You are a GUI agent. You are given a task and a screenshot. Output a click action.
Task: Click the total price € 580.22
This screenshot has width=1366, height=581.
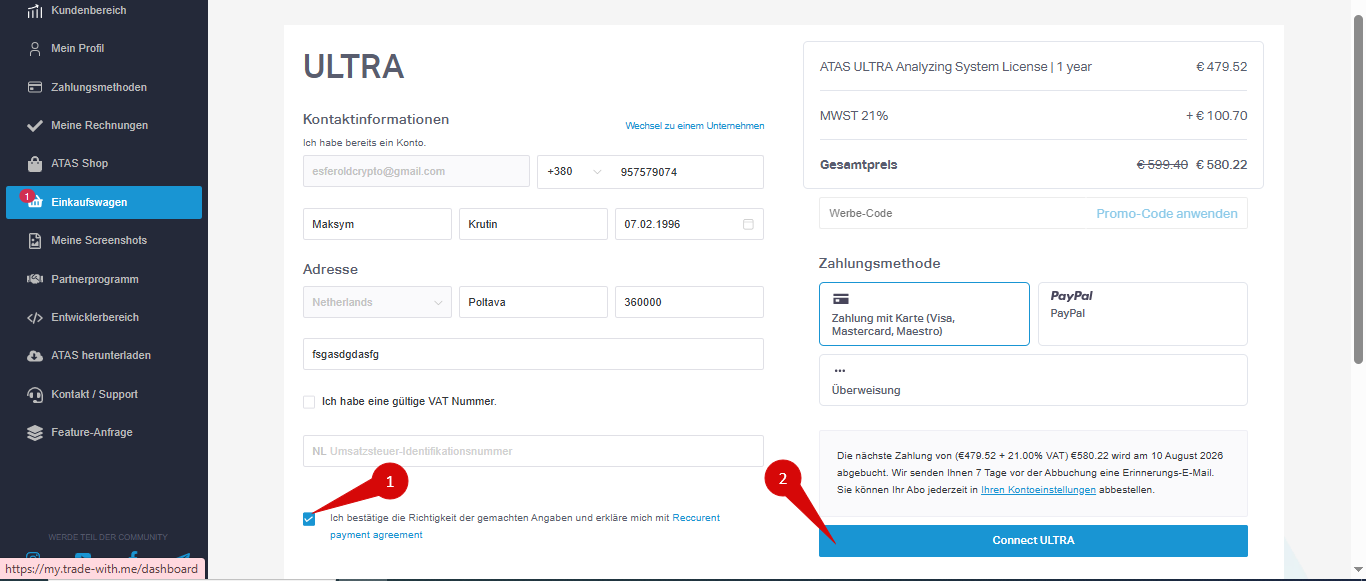tap(1222, 165)
